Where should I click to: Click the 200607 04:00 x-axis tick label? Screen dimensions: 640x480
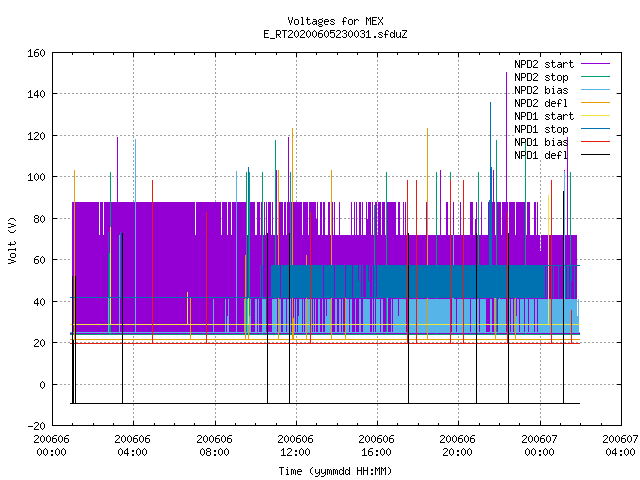coord(620,446)
